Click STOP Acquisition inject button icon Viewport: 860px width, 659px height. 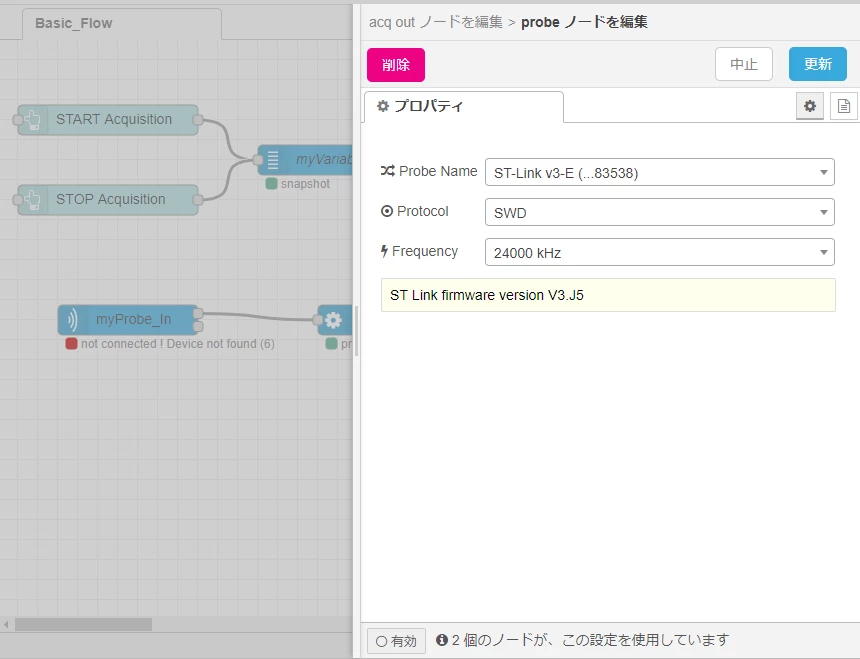pyautogui.click(x=32, y=200)
